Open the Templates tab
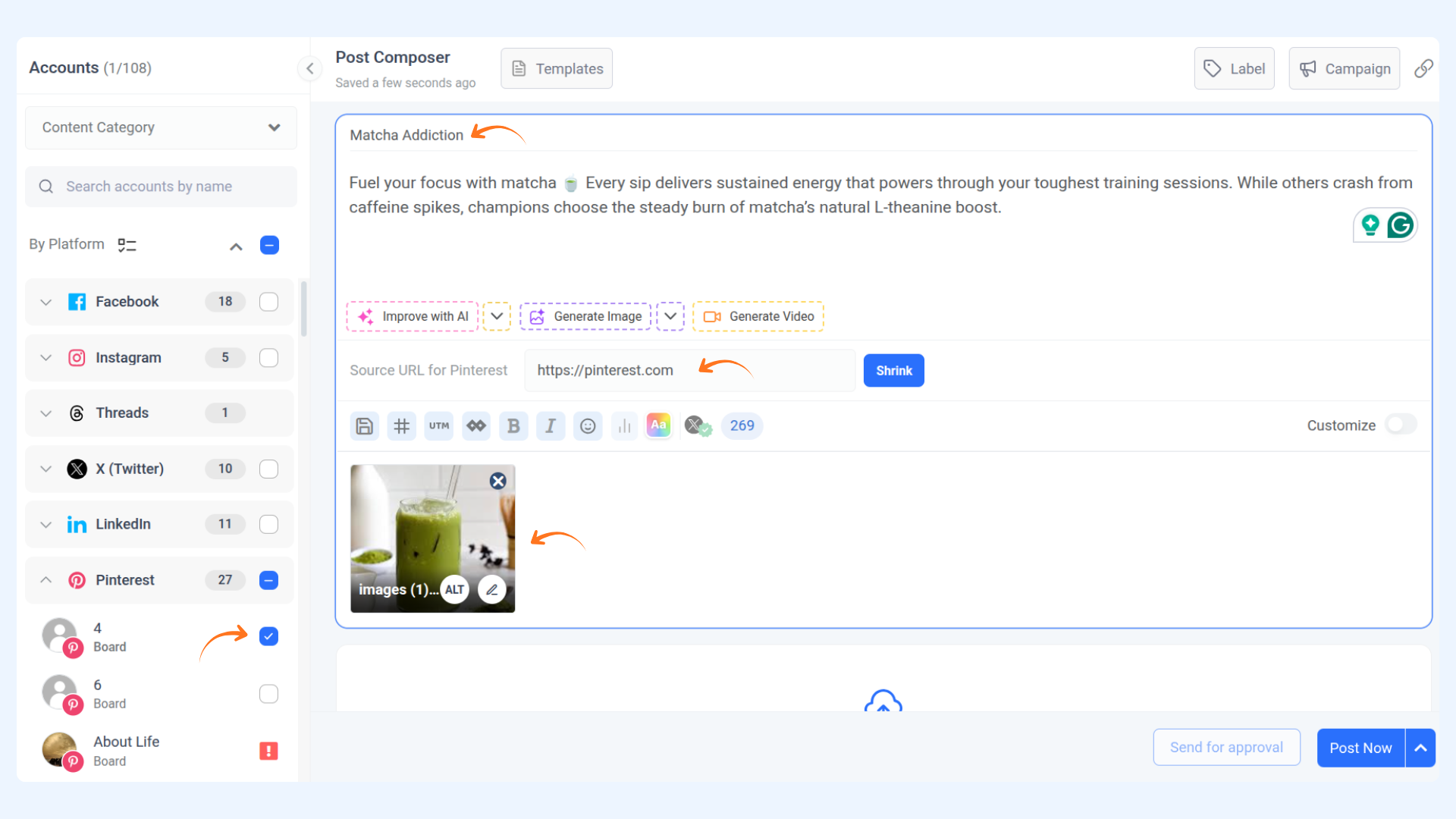Screen dimensions: 1456x819 pos(557,68)
